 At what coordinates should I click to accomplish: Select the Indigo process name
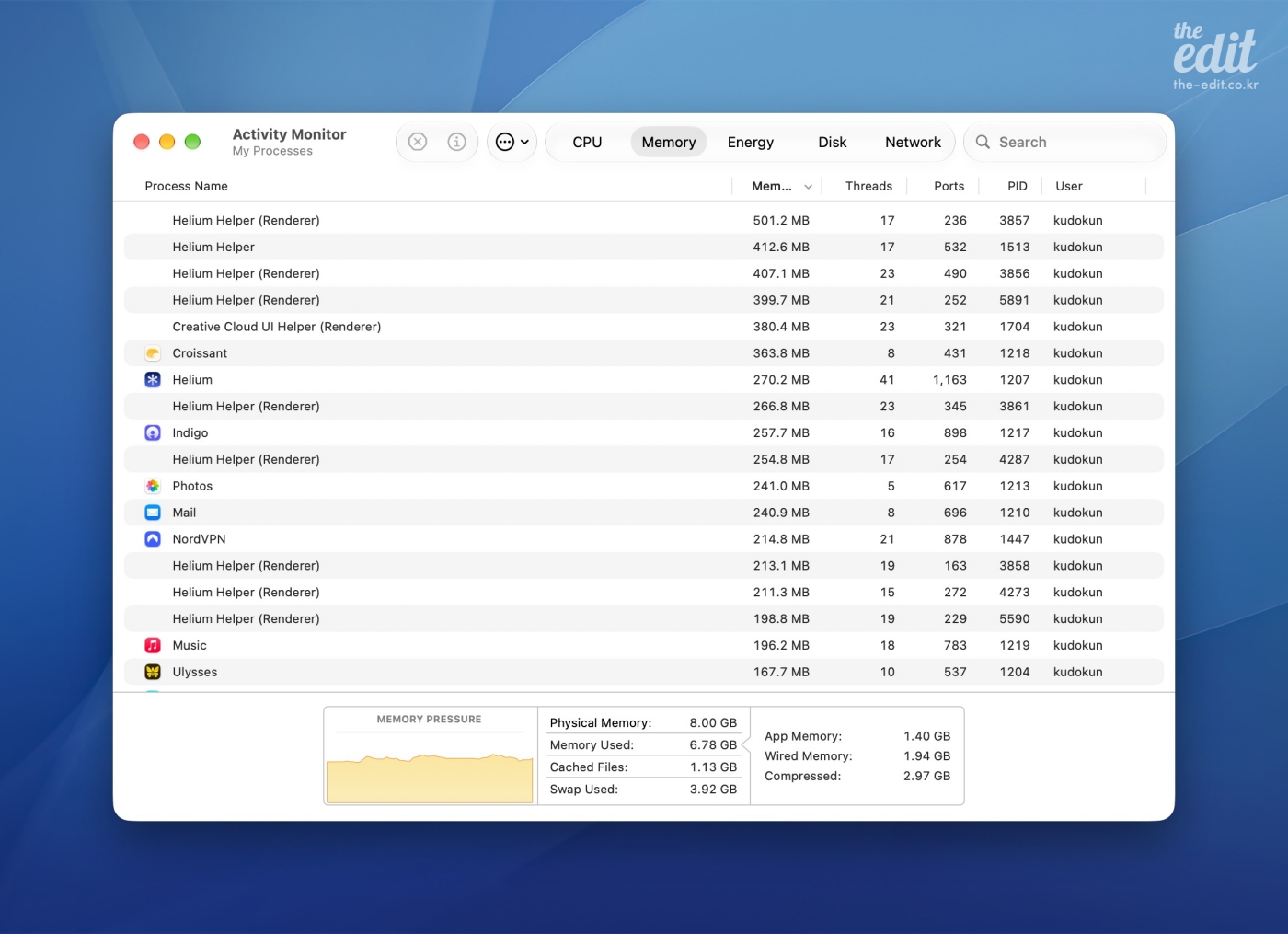point(190,433)
